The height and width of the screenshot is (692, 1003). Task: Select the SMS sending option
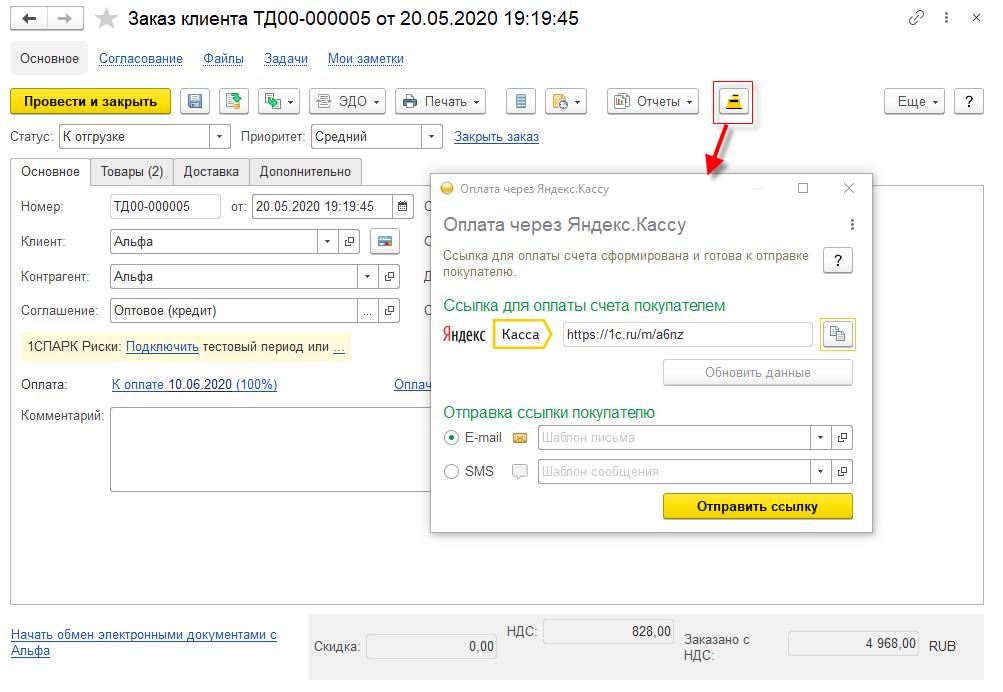tap(452, 471)
